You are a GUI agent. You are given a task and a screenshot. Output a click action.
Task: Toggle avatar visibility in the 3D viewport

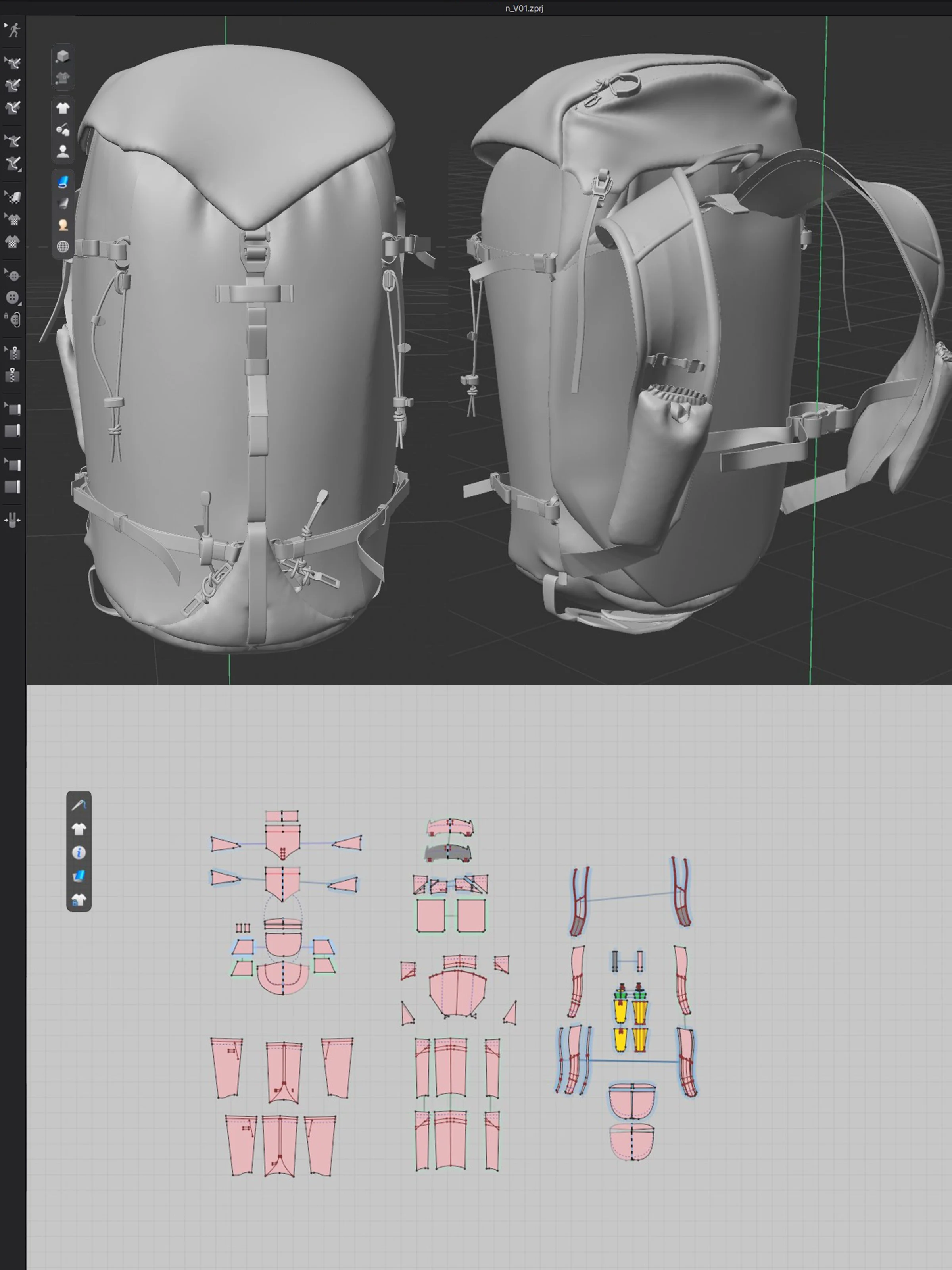coord(64,150)
